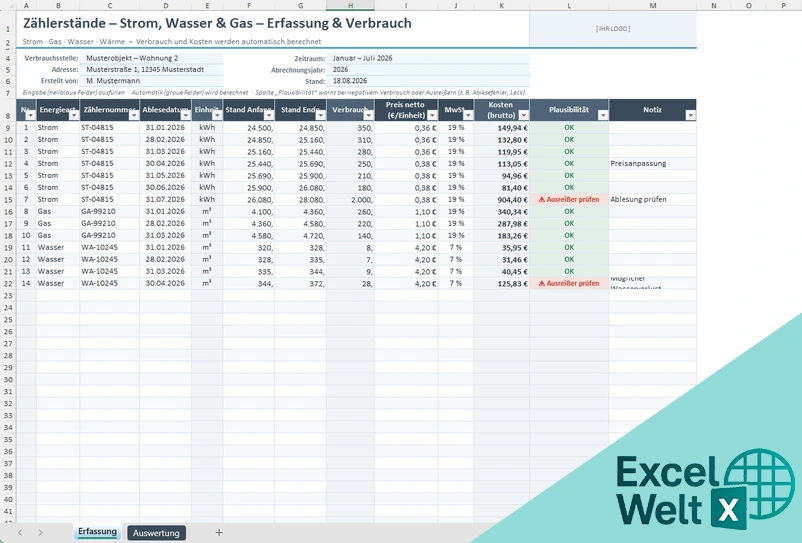Click the Stand field 18.08.2026

click(x=428, y=81)
